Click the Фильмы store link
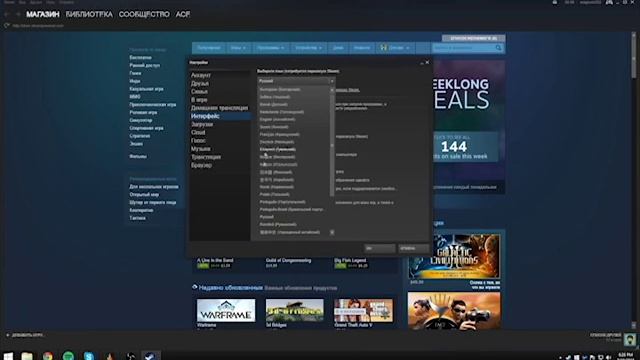The image size is (640, 360). click(x=138, y=156)
